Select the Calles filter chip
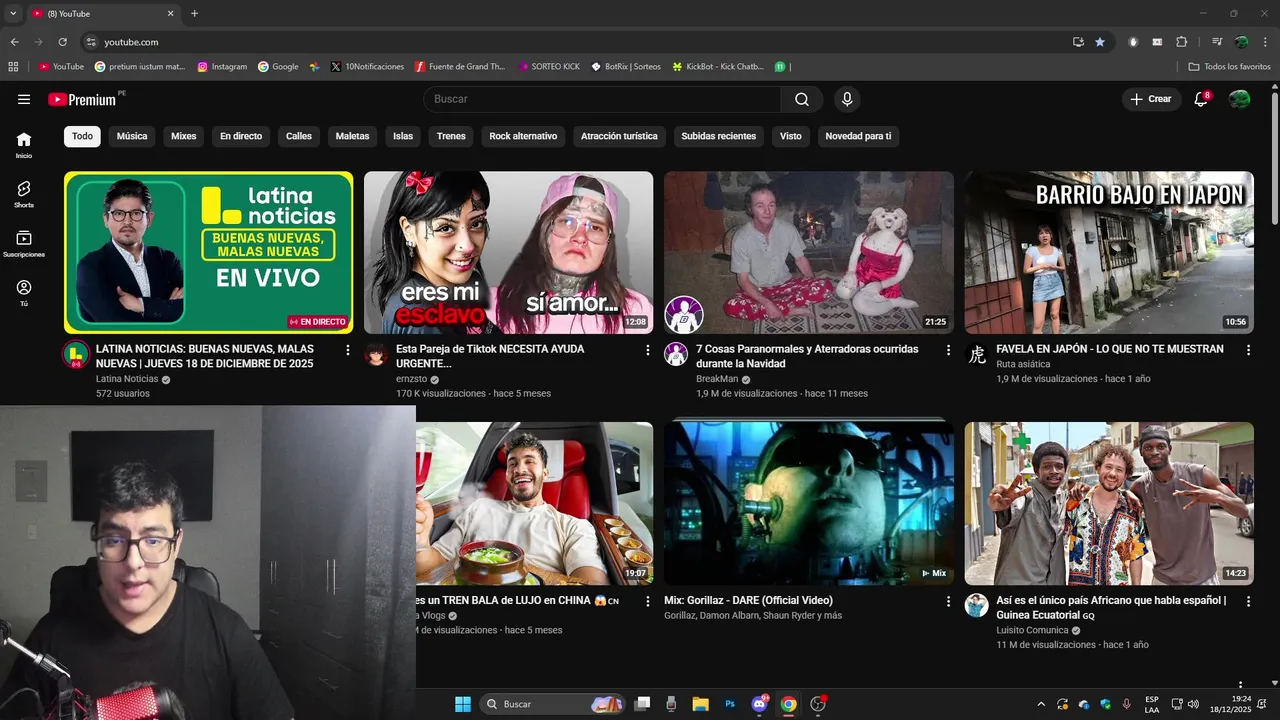The width and height of the screenshot is (1280, 720). tap(299, 136)
